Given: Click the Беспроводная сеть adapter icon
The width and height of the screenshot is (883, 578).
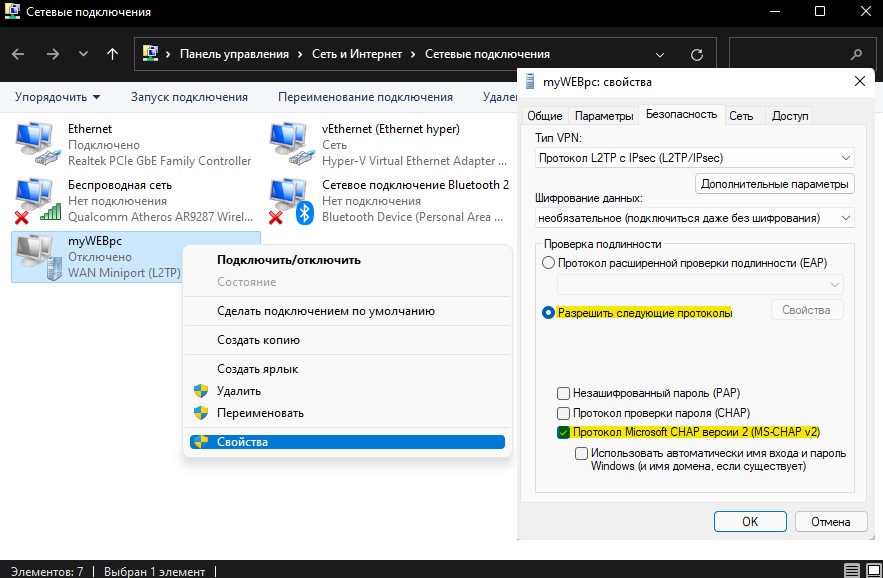Looking at the screenshot, I should 38,201.
